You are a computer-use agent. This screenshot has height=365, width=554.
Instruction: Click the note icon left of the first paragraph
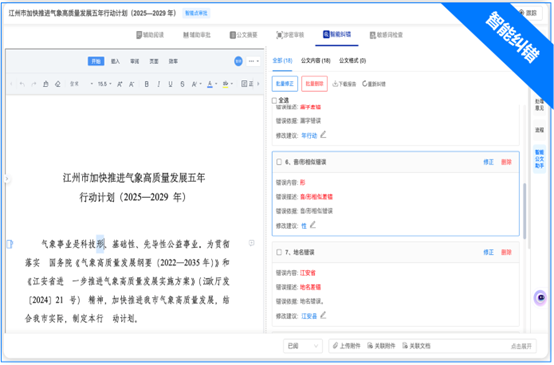pos(10,244)
